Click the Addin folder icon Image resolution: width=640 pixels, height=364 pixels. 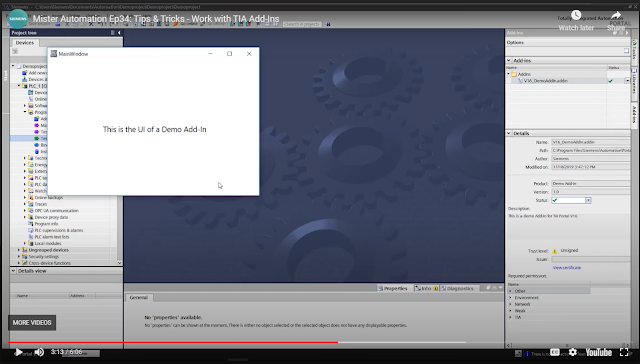point(514,74)
